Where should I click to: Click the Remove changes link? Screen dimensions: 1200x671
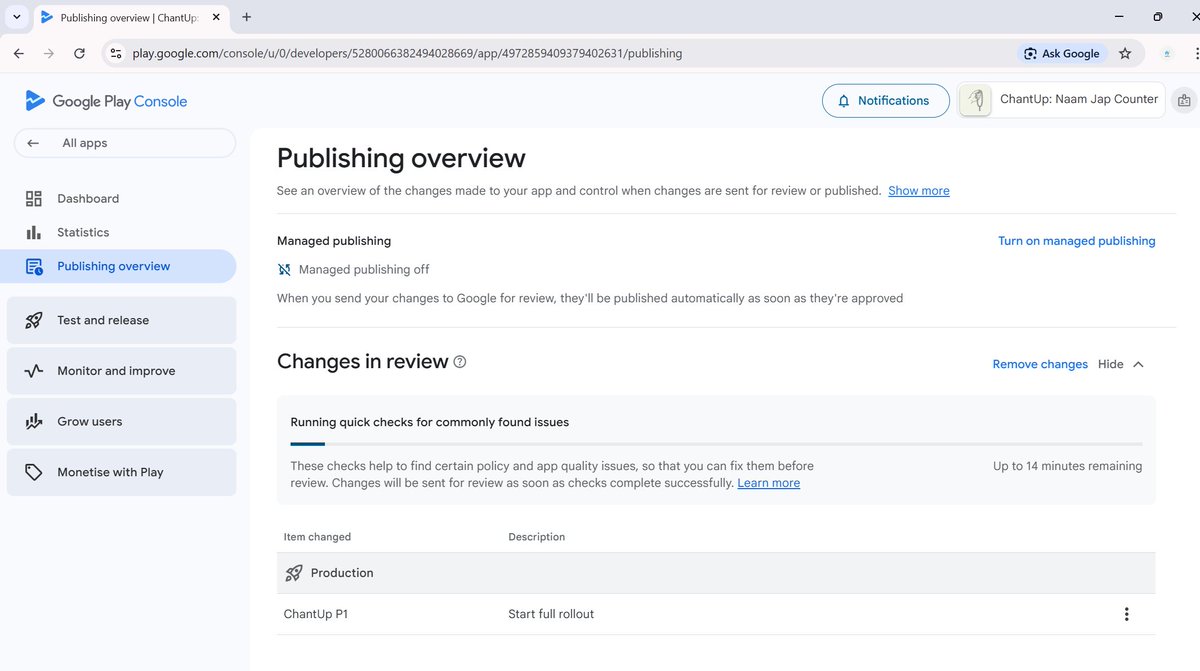pyautogui.click(x=1040, y=364)
